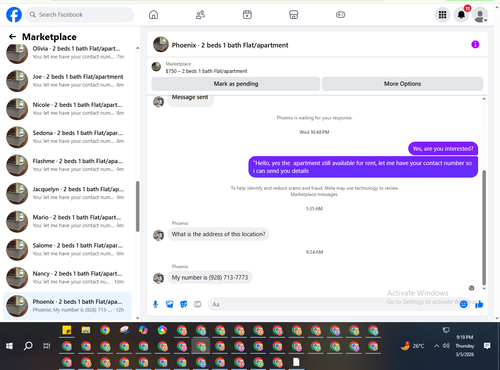Open the Gaming icon in top bar
Image resolution: width=500 pixels, height=370 pixels.
tap(340, 15)
